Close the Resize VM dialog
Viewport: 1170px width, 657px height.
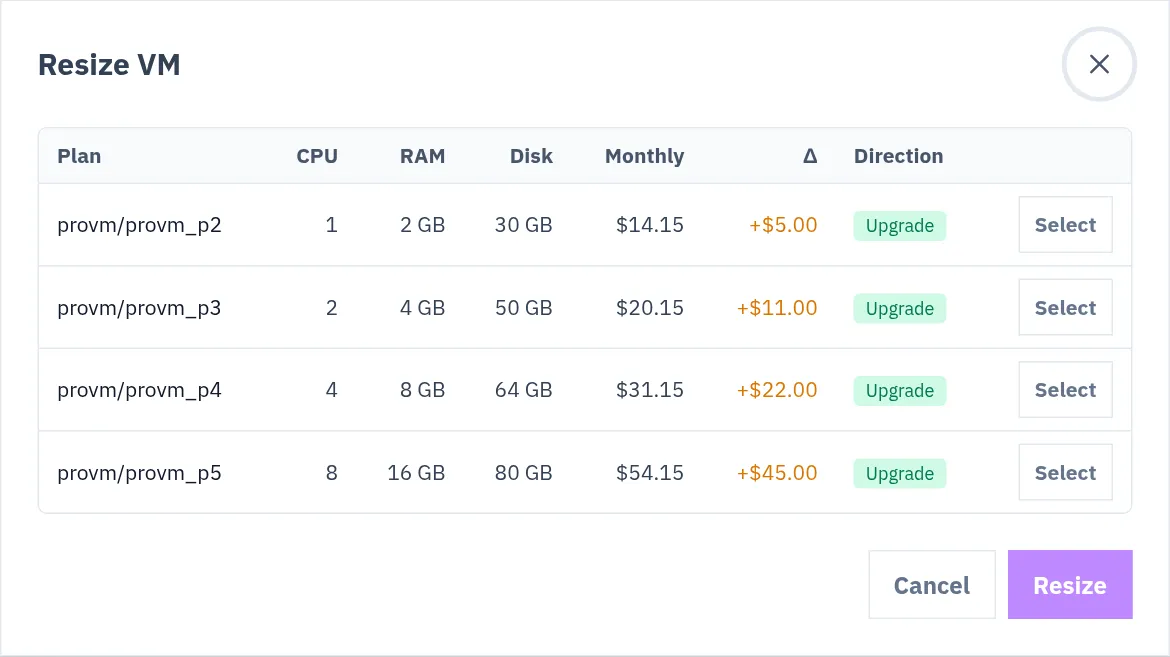pyautogui.click(x=1098, y=64)
